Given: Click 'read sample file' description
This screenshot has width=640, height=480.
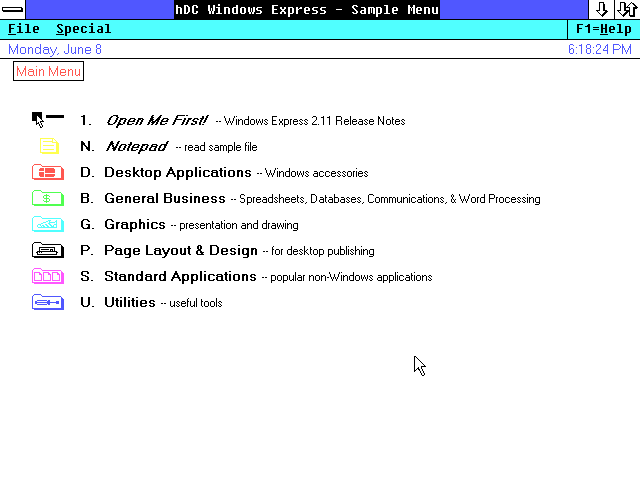Looking at the screenshot, I should [x=221, y=147].
